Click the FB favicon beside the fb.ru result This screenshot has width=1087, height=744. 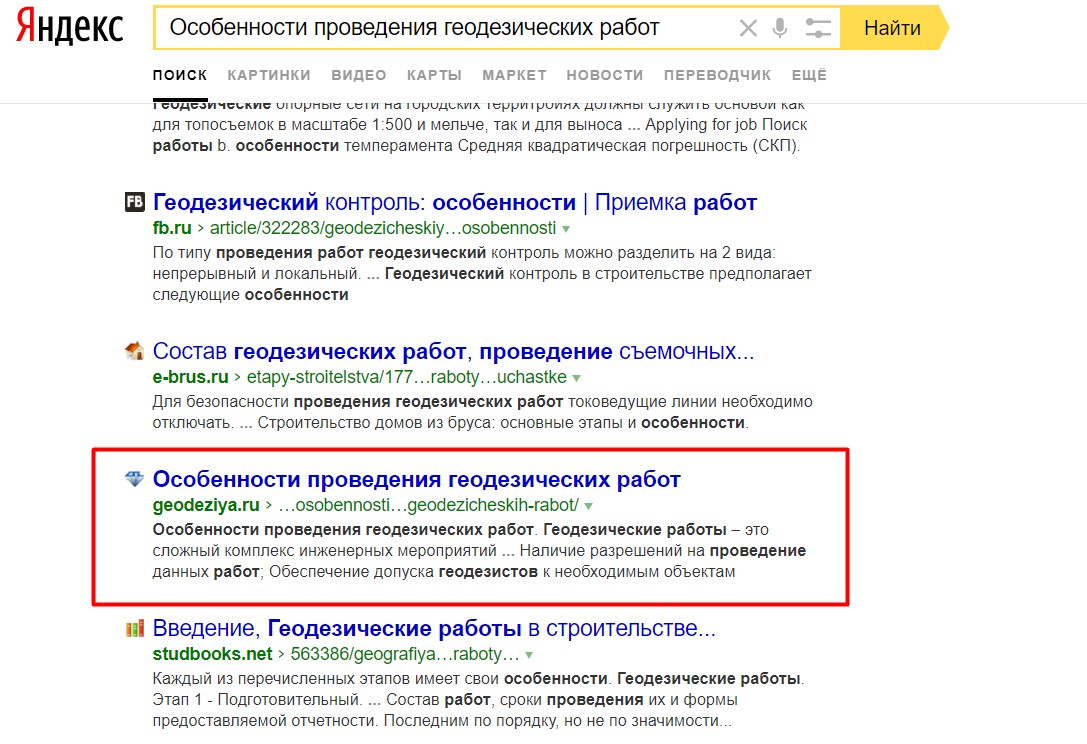coord(134,202)
